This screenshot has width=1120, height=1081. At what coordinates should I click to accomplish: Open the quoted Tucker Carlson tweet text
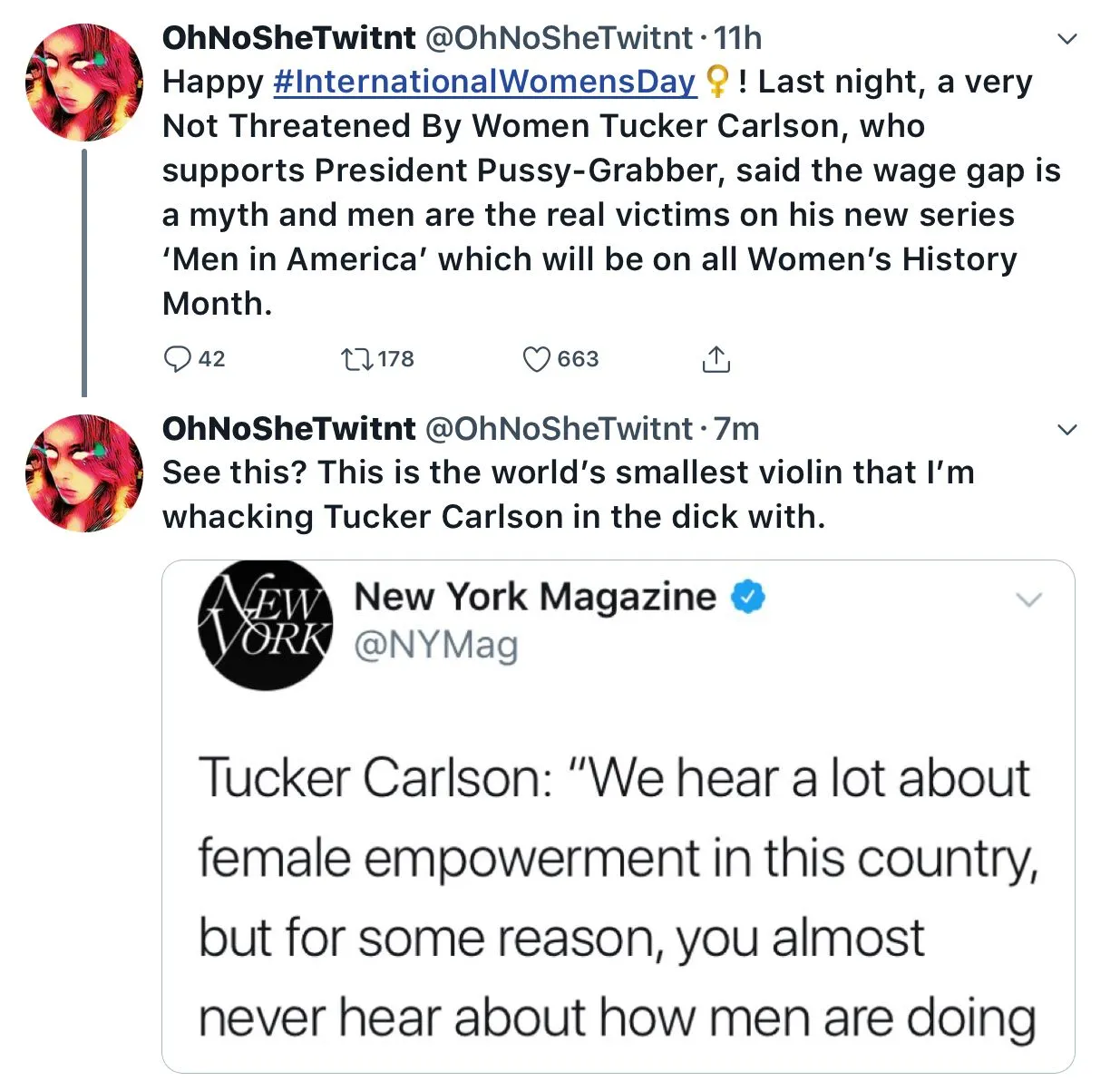617,896
